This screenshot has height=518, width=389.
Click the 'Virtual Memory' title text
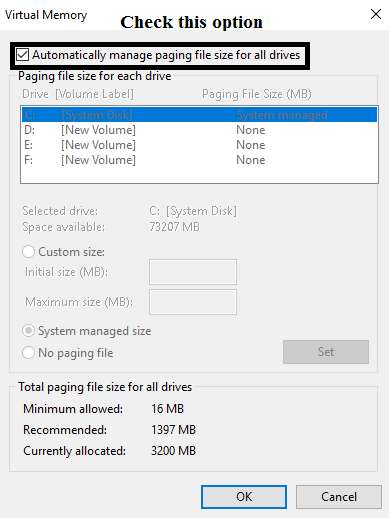pos(46,15)
